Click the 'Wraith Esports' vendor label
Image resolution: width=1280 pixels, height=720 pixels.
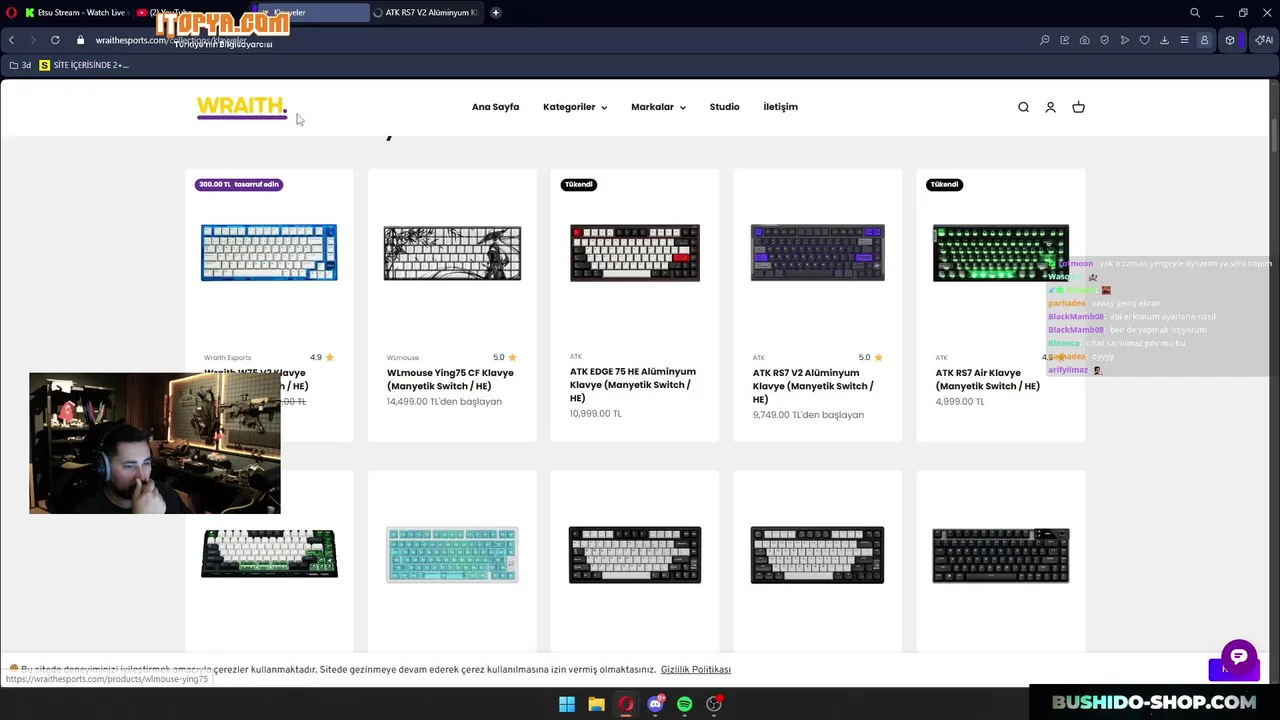(x=228, y=357)
